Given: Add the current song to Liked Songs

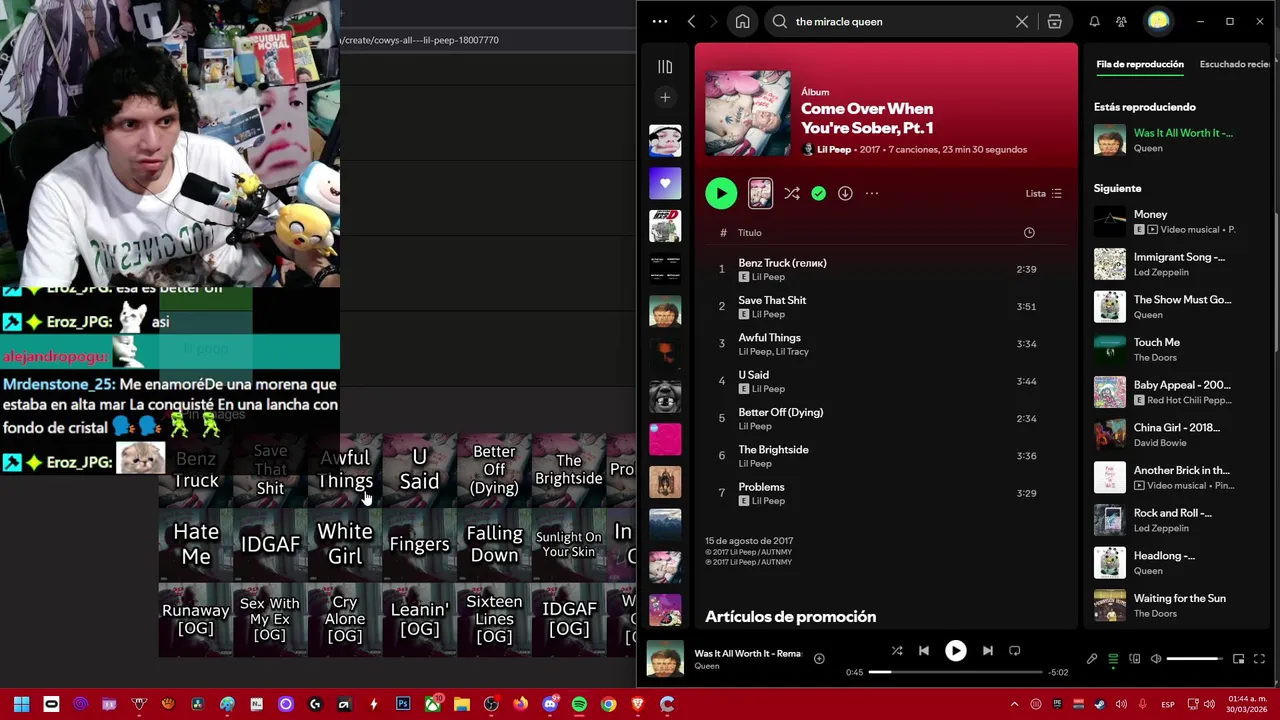Looking at the screenshot, I should pyautogui.click(x=819, y=658).
